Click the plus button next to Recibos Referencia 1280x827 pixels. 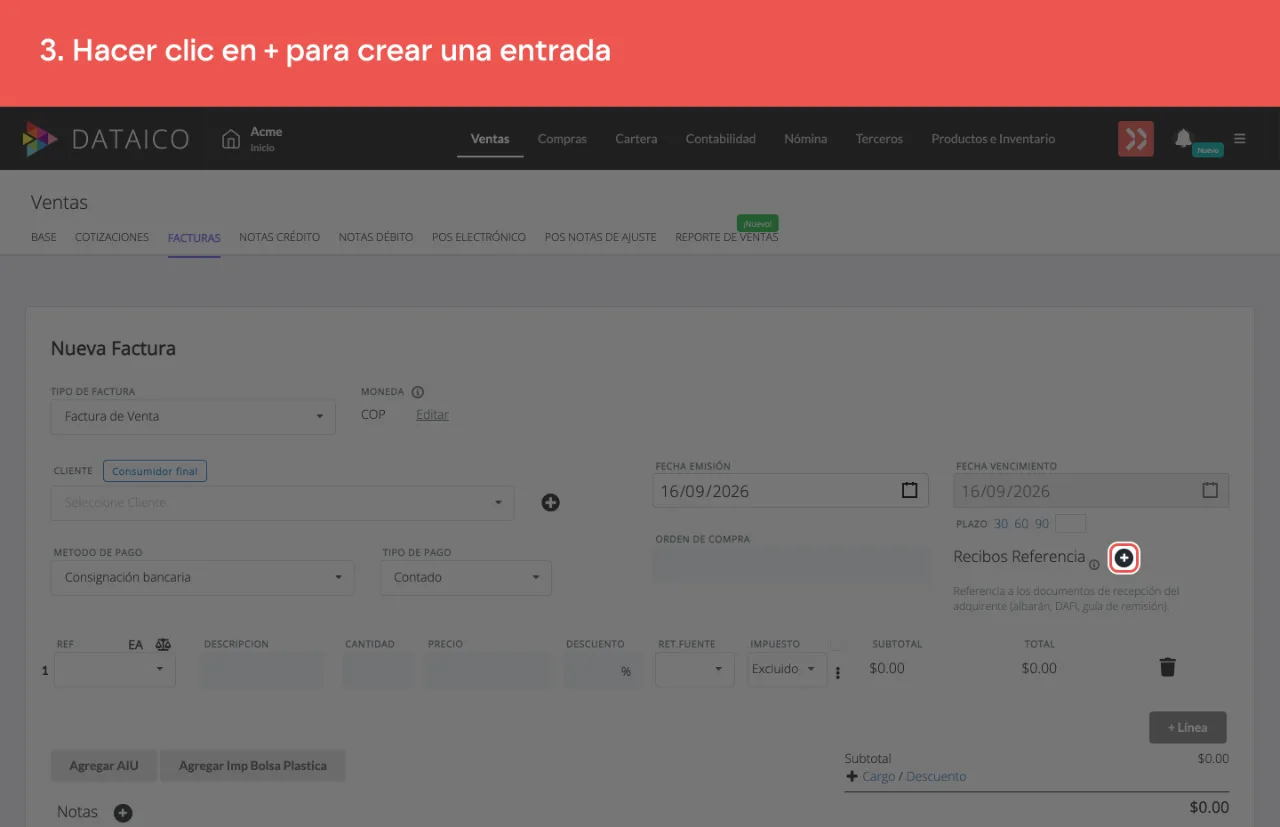pyautogui.click(x=1125, y=558)
